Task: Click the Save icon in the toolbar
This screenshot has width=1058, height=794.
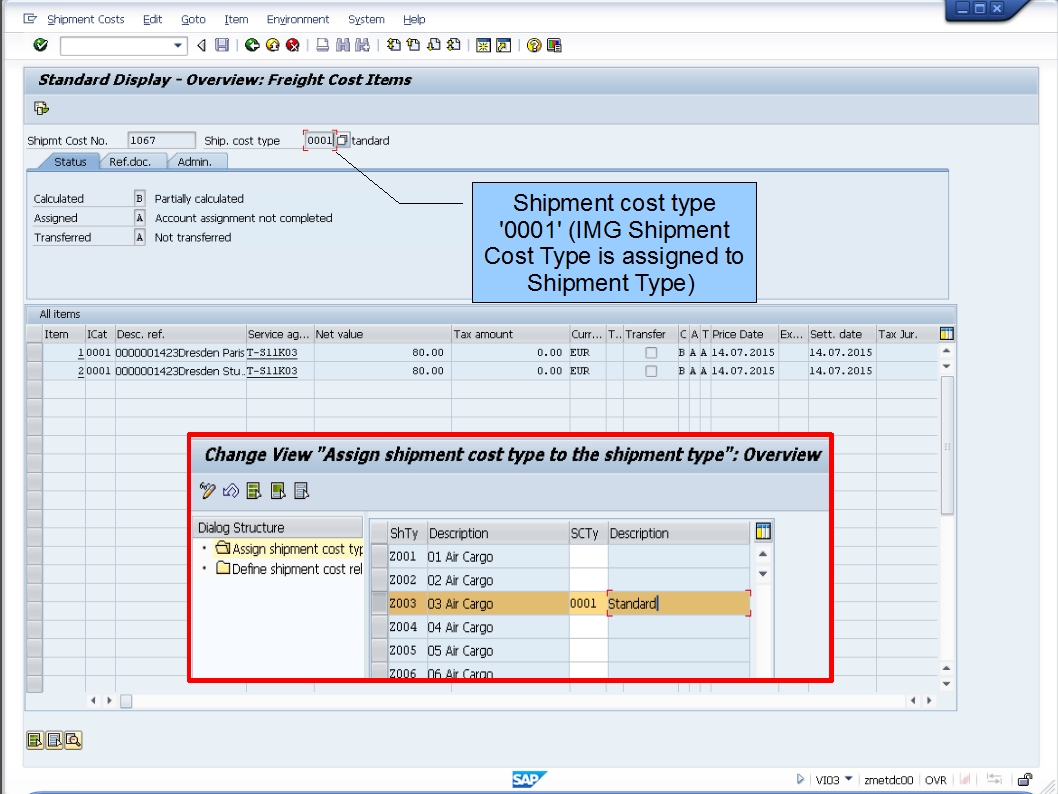Action: point(220,45)
